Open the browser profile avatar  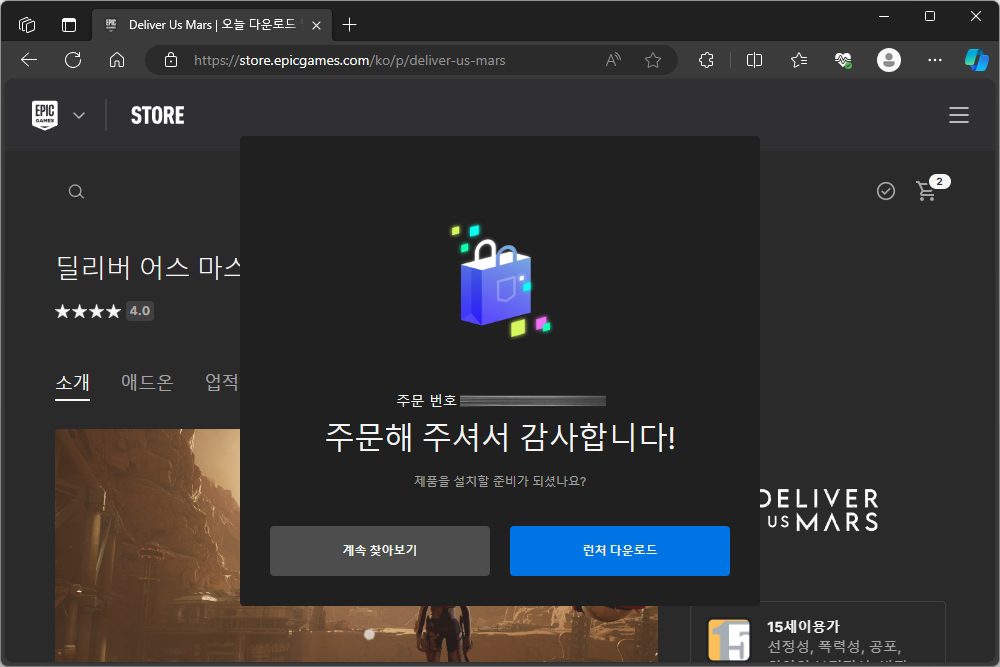888,60
